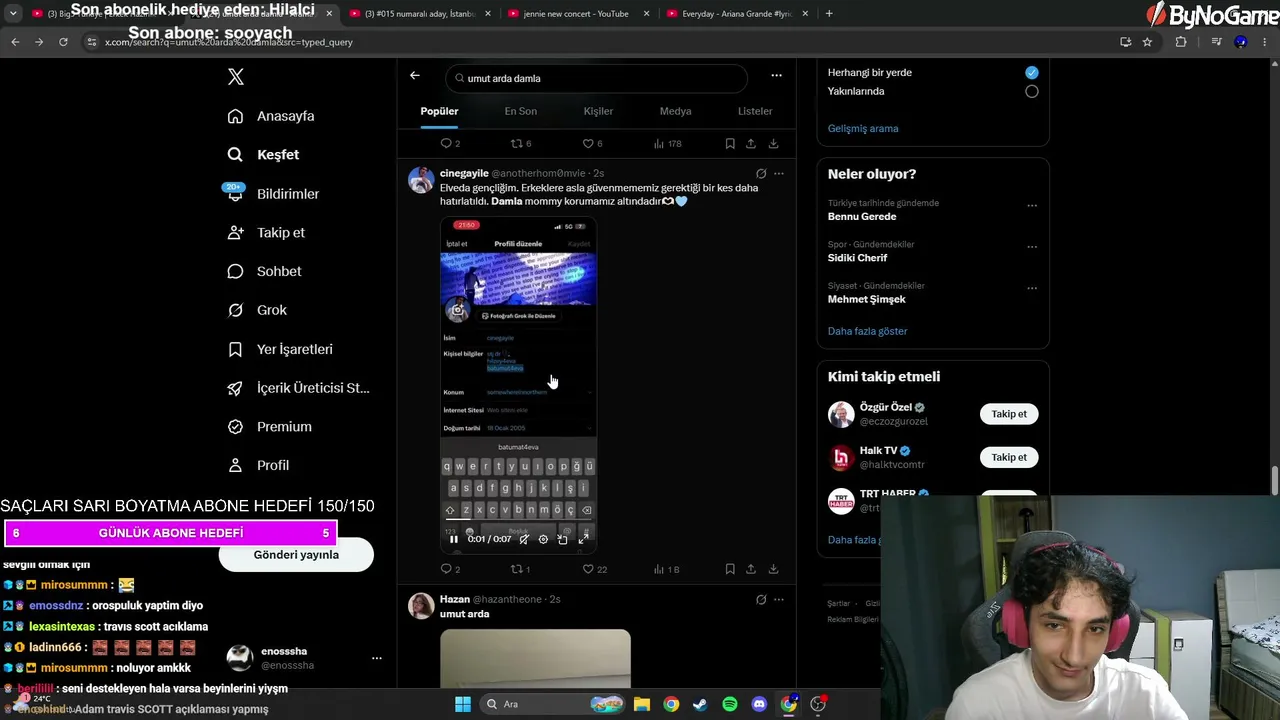The width and height of the screenshot is (1280, 720).
Task: Switch to the Popüler tab
Action: click(439, 111)
